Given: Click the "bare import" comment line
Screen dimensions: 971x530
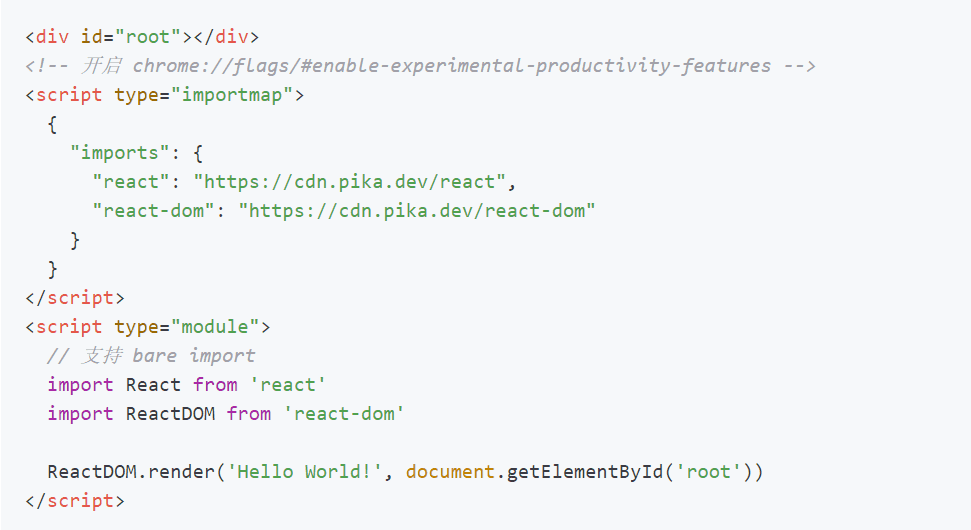Looking at the screenshot, I should coord(151,356).
